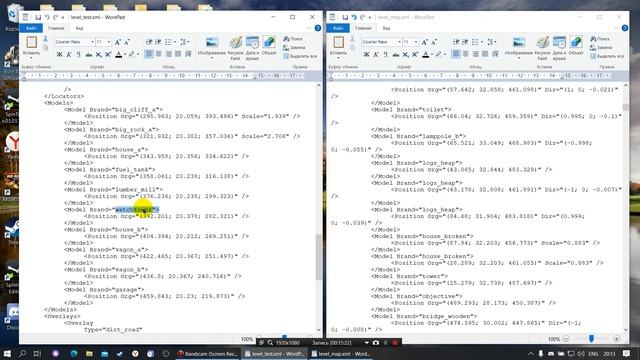Open Help icon in level_test.xml window
This screenshot has width=640, height=360.
[318, 28]
